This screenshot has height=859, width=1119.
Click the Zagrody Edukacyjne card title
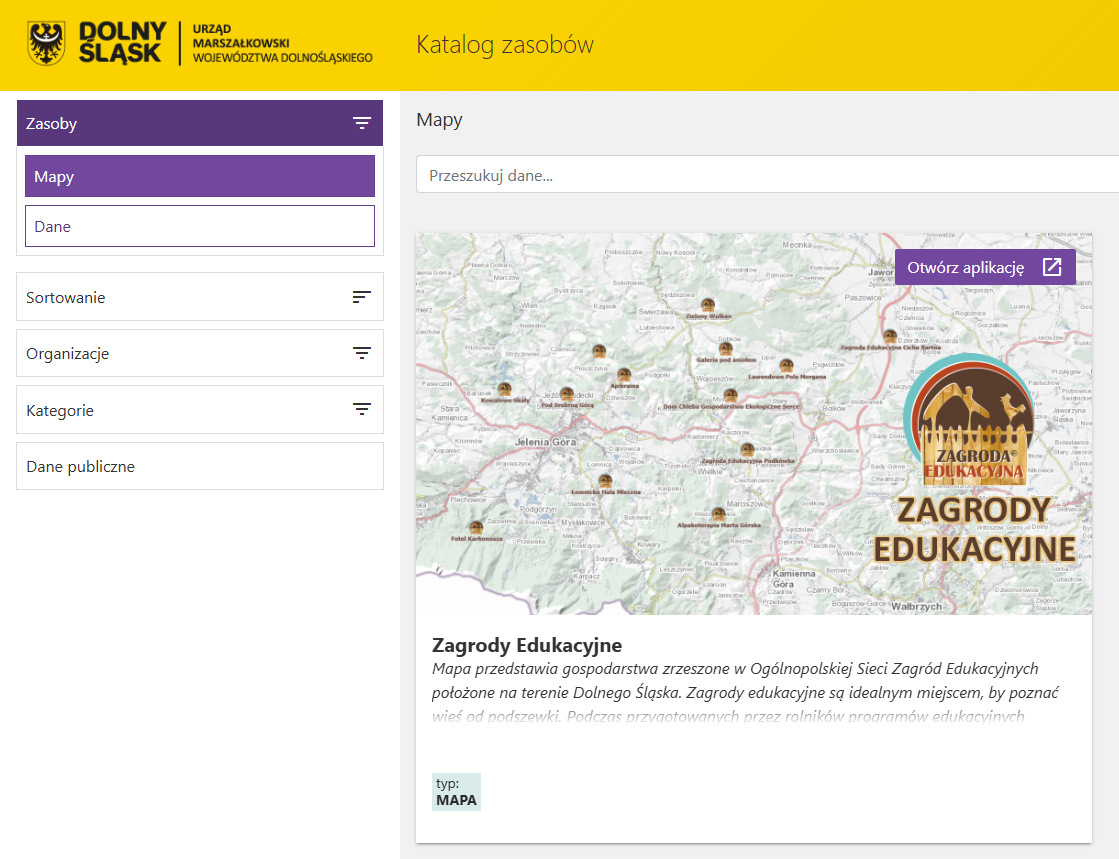(527, 645)
